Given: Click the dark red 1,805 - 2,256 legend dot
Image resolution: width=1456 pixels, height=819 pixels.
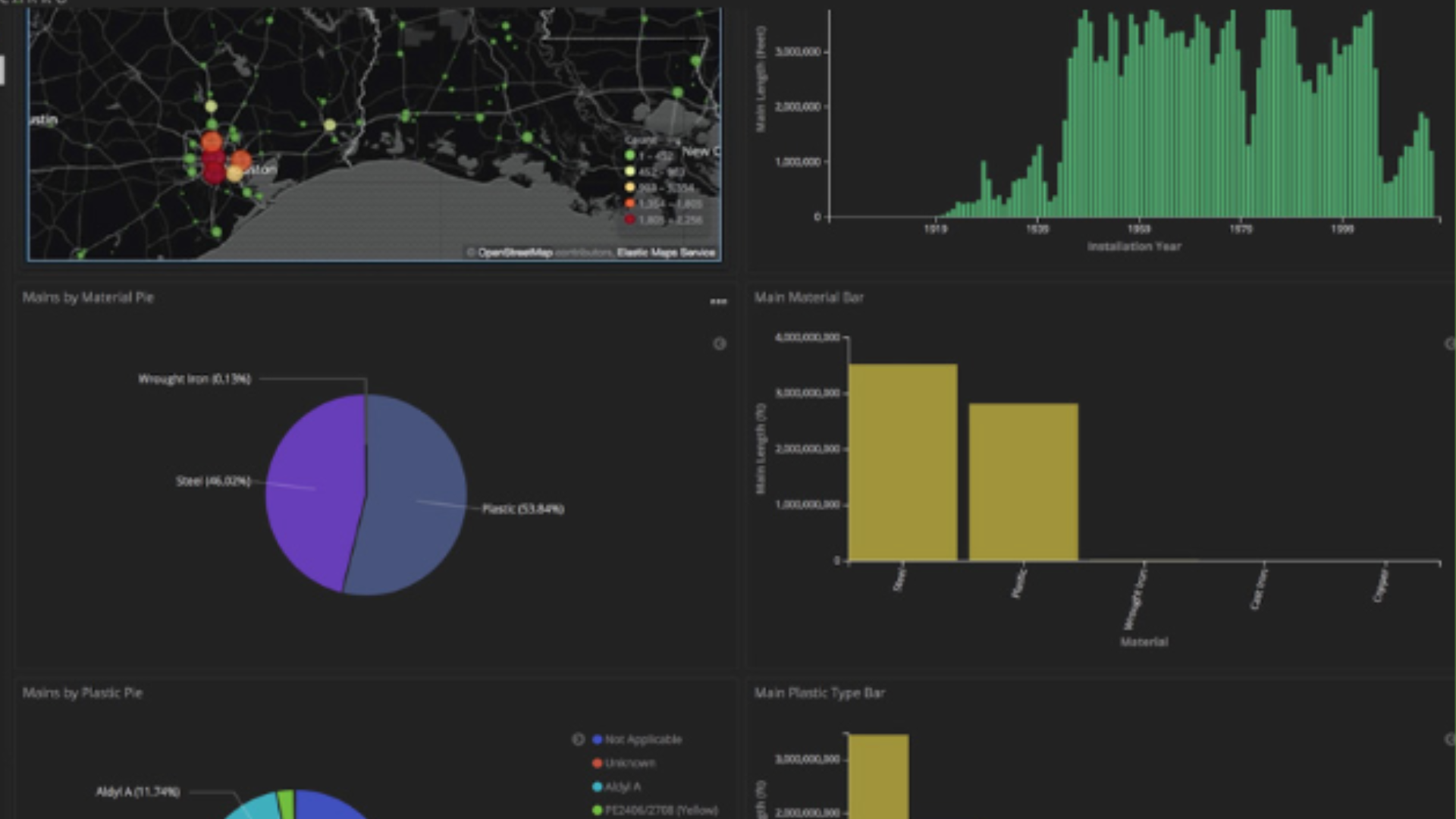Looking at the screenshot, I should [x=629, y=219].
